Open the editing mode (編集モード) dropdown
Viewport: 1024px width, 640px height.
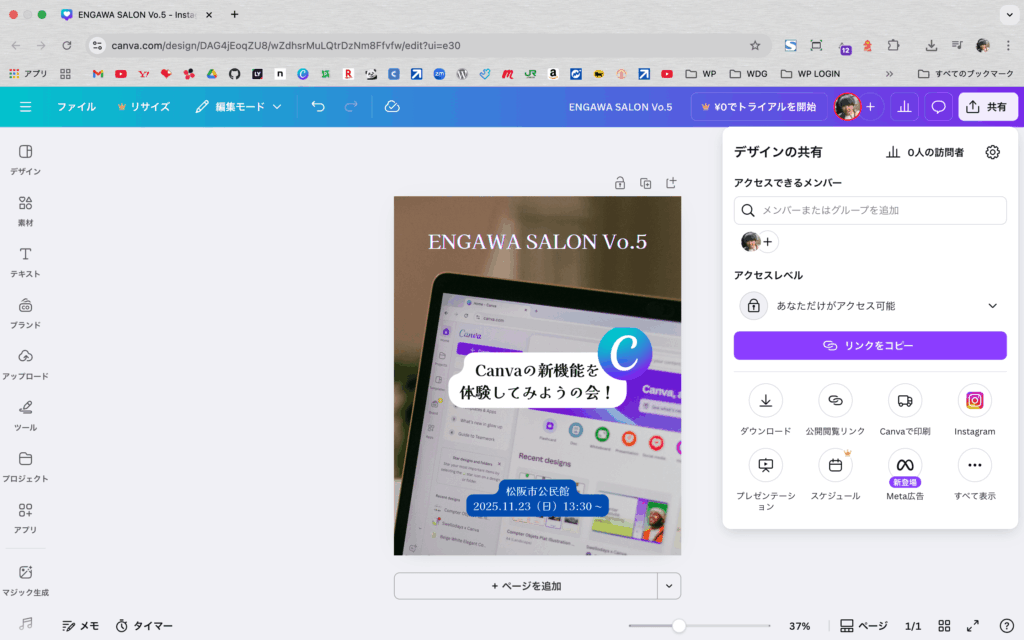pos(239,106)
